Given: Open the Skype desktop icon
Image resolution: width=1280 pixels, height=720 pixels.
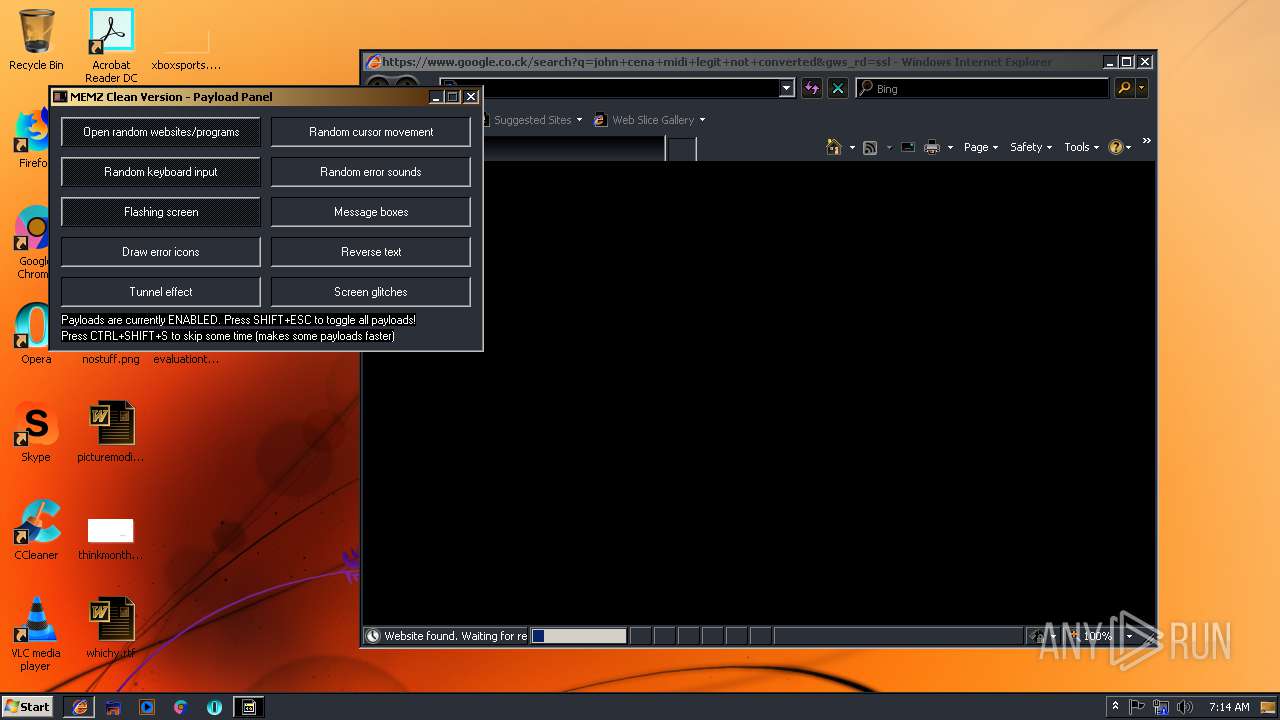Looking at the screenshot, I should (36, 432).
